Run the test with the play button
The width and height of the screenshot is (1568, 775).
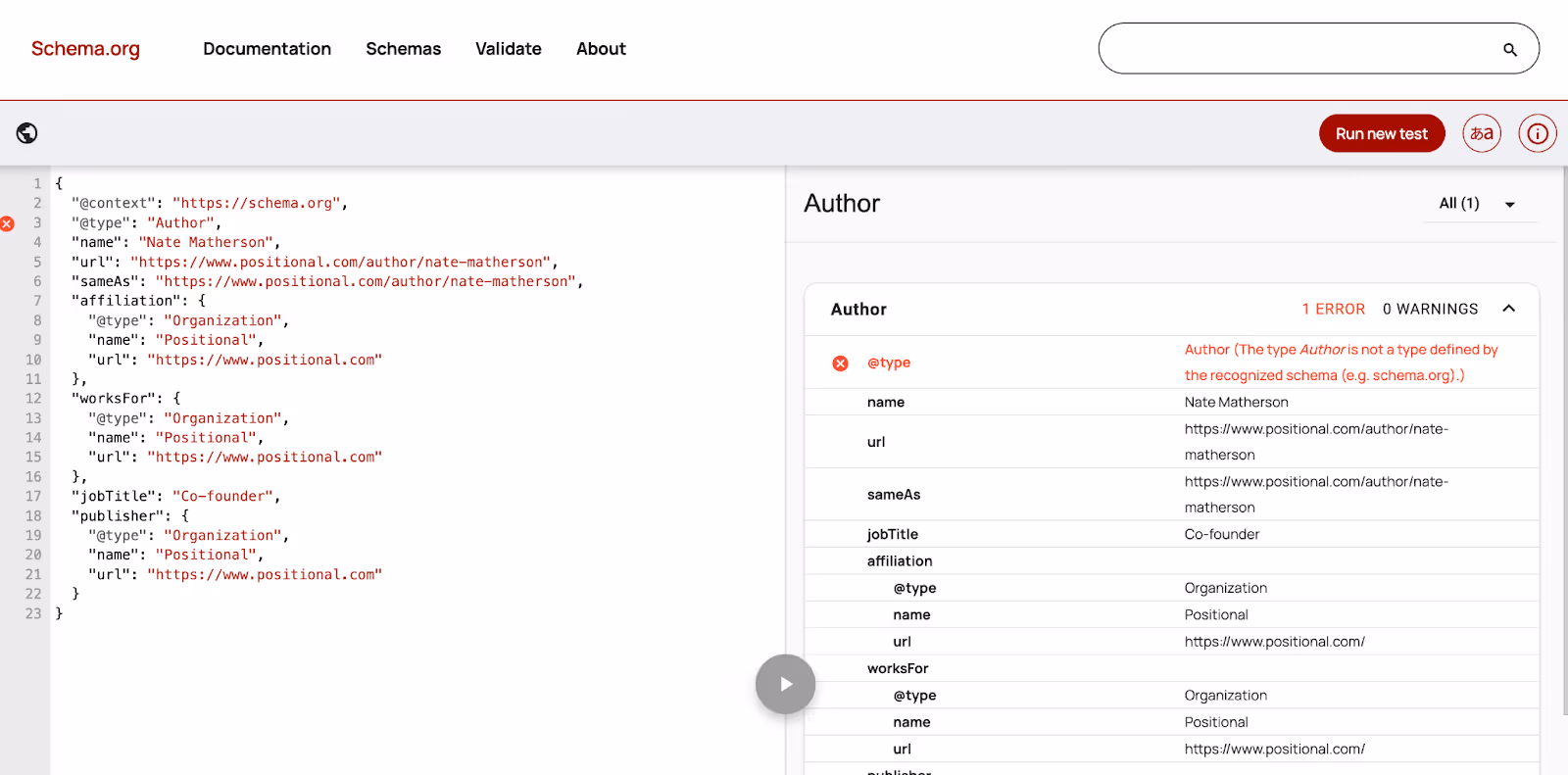[x=785, y=684]
